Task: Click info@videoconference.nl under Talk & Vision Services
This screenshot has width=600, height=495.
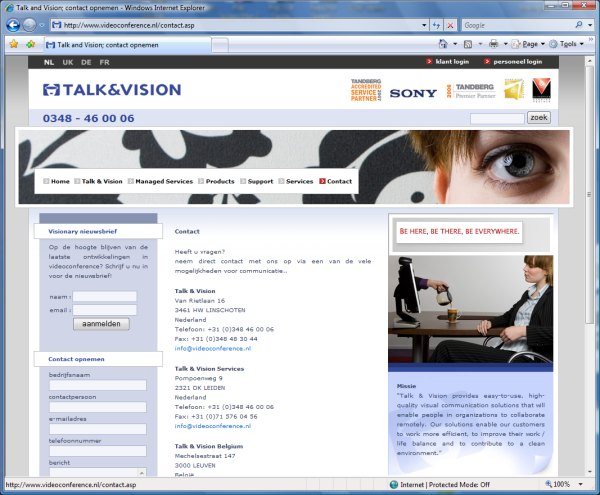Action: click(213, 426)
